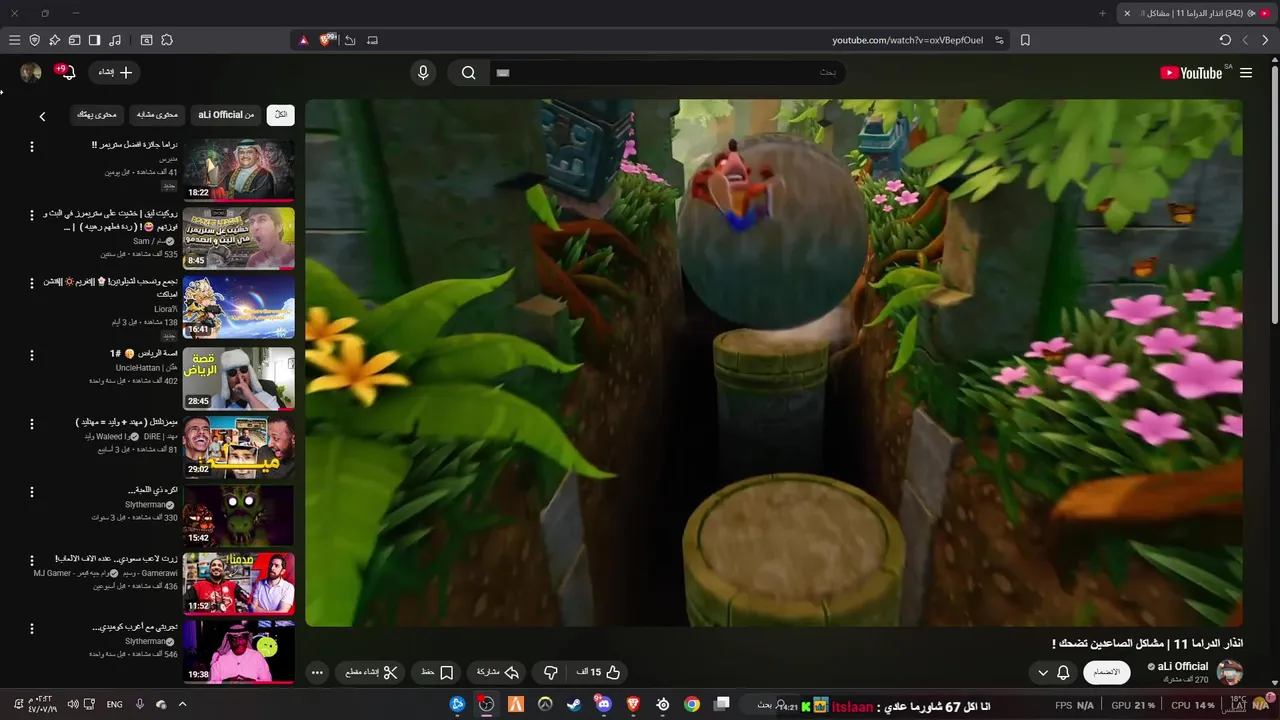This screenshot has height=720, width=1280.
Task: Open options menu for the 15:42 video
Action: (31, 492)
